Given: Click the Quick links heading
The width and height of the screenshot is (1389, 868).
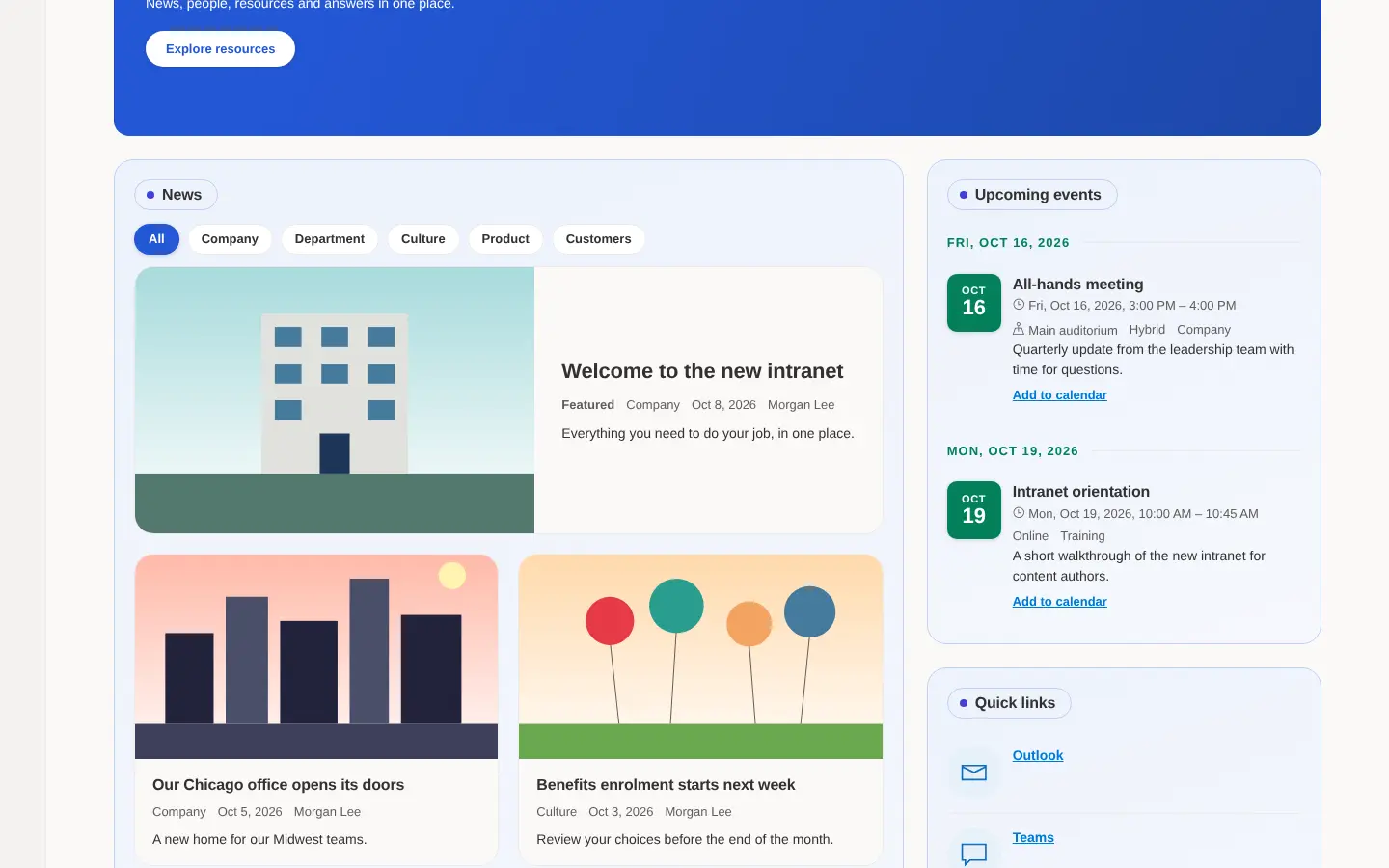Looking at the screenshot, I should (1009, 703).
